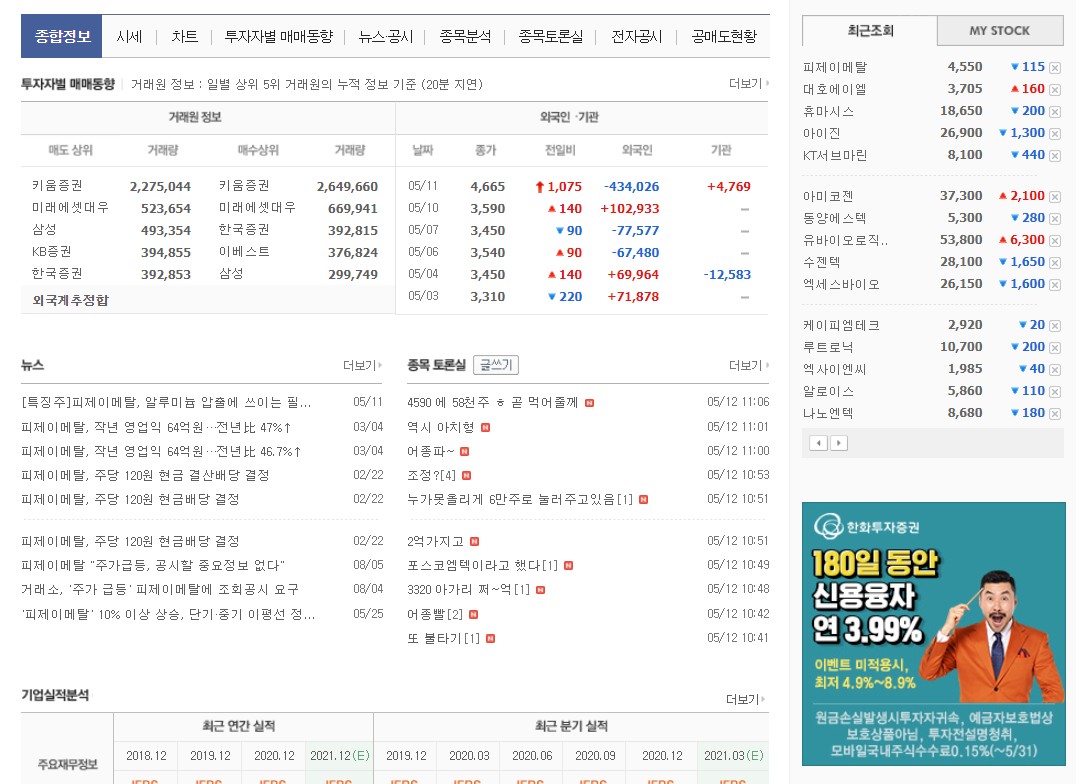Remove 대호에이엘 from recent list
The image size is (1091, 784).
click(x=1055, y=90)
